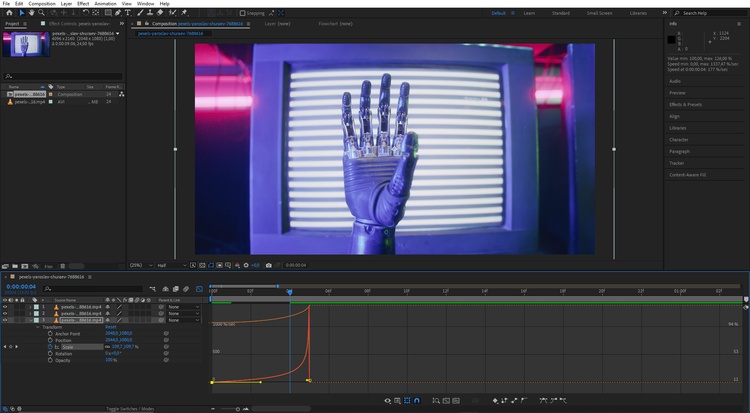
Task: Open the File menu
Action: [x=6, y=3]
